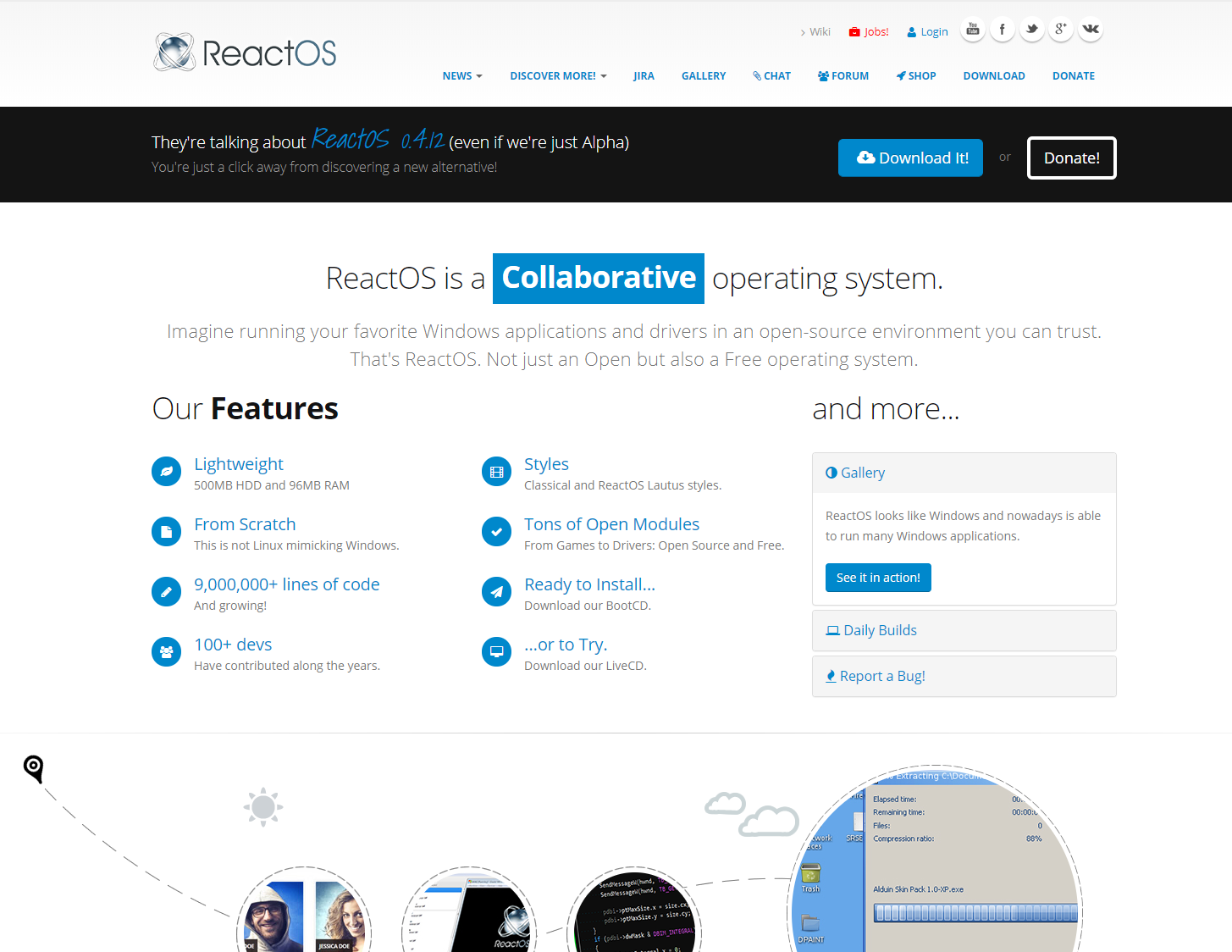
Task: Open the Twitter social icon
Action: point(1031,30)
